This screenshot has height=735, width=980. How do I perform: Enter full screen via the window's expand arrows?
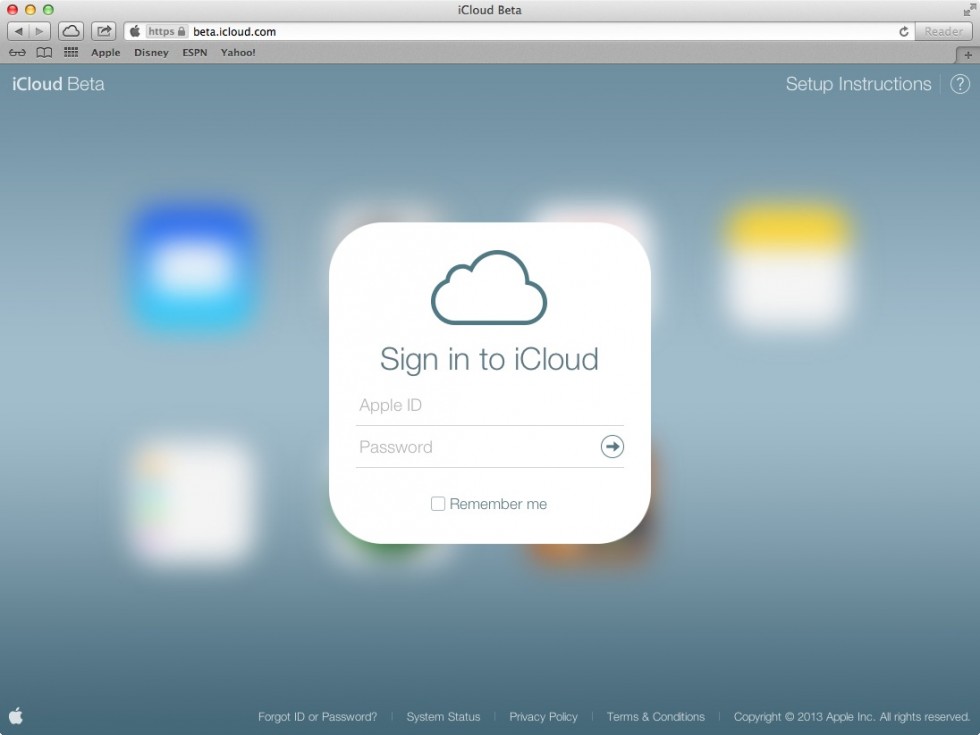click(x=969, y=9)
